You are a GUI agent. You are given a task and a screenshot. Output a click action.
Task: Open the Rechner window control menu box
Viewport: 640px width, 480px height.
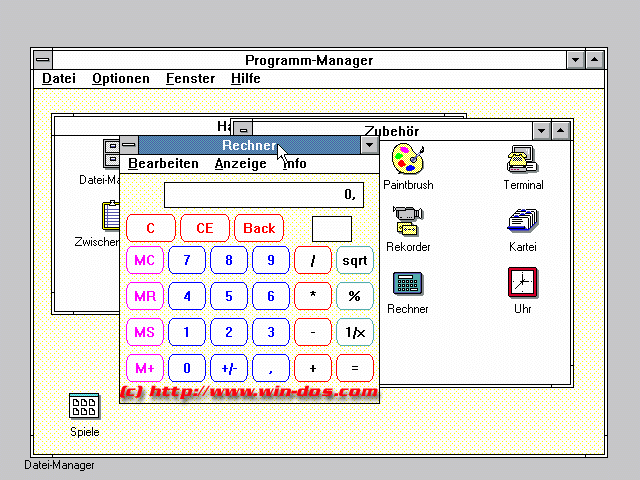click(129, 145)
